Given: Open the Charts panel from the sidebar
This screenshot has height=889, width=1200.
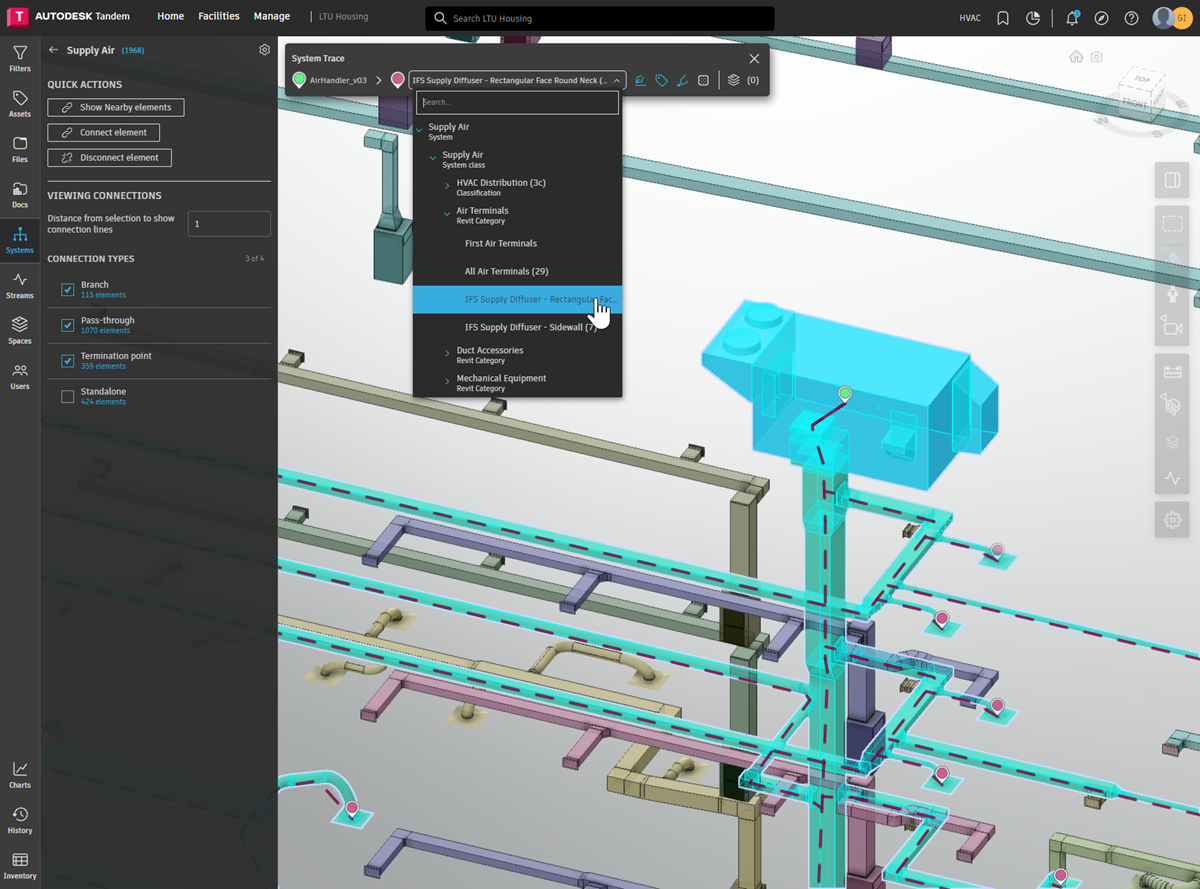Looking at the screenshot, I should (19, 774).
